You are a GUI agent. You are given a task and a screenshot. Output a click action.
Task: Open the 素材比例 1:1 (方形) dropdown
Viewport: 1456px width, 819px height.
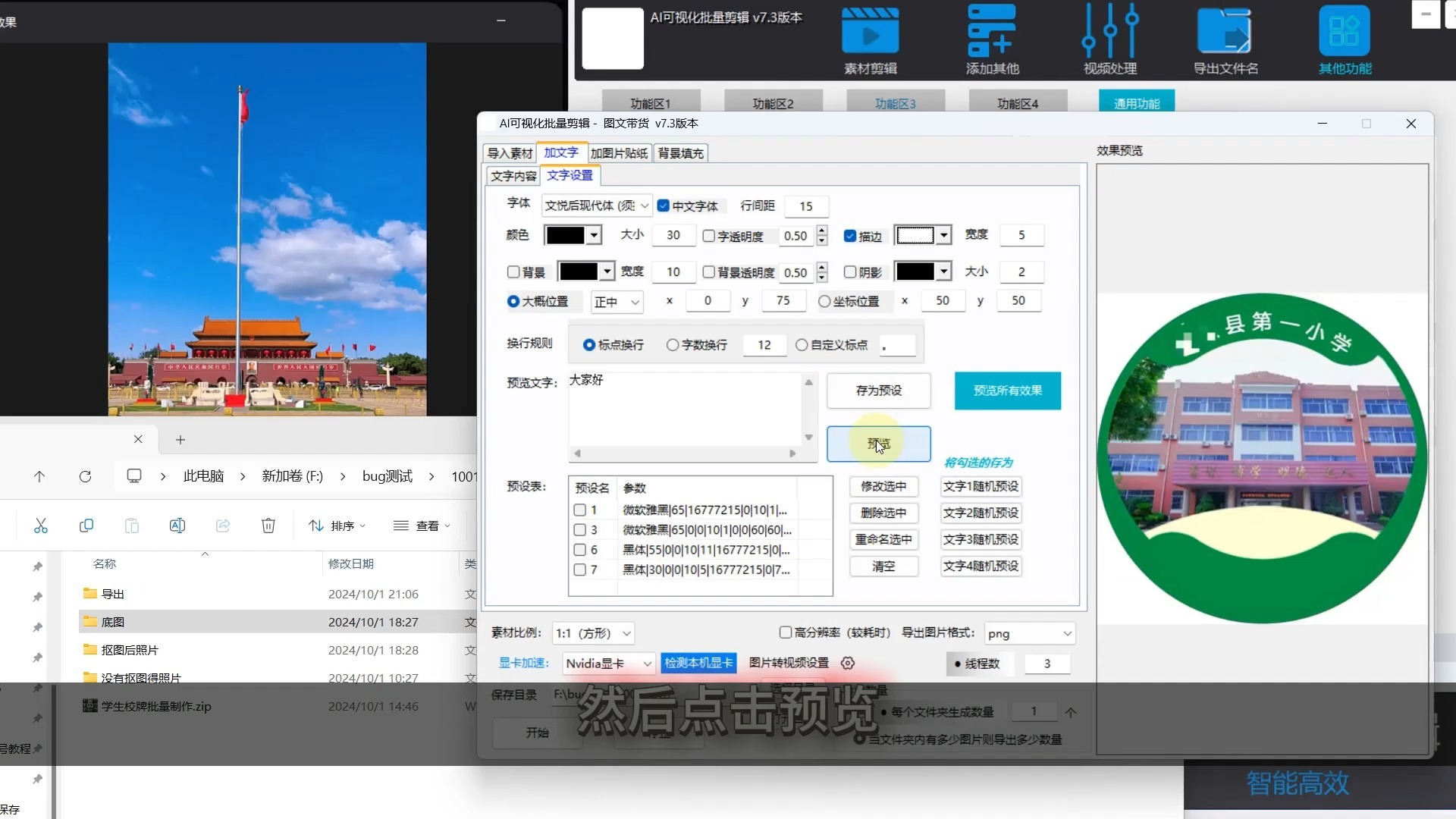[593, 633]
